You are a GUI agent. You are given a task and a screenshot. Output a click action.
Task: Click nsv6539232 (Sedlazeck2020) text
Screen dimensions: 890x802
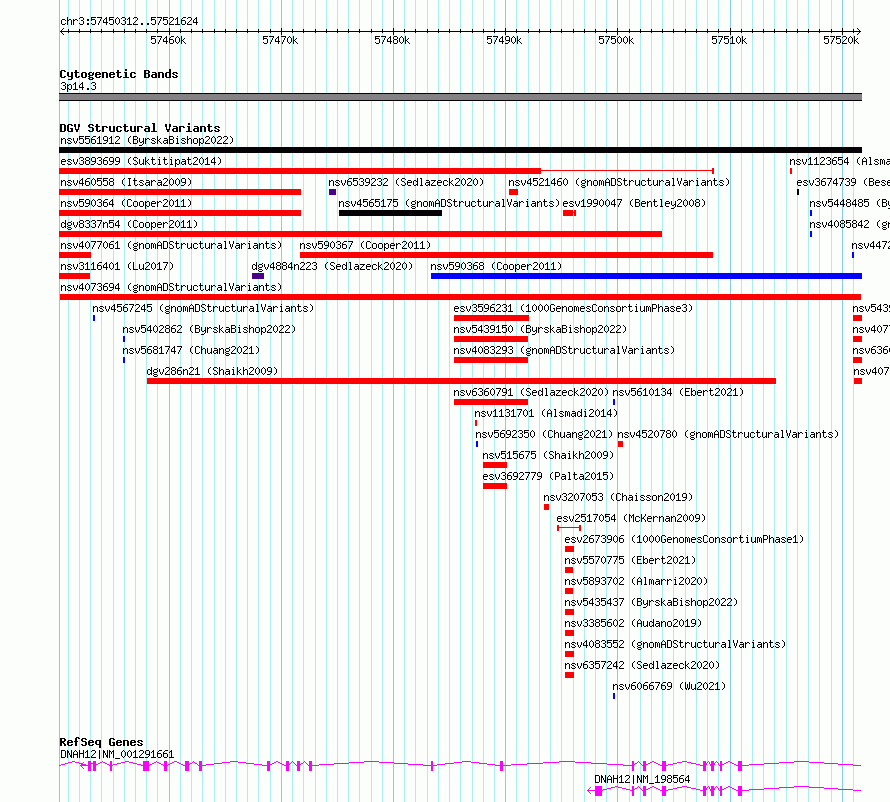406,182
